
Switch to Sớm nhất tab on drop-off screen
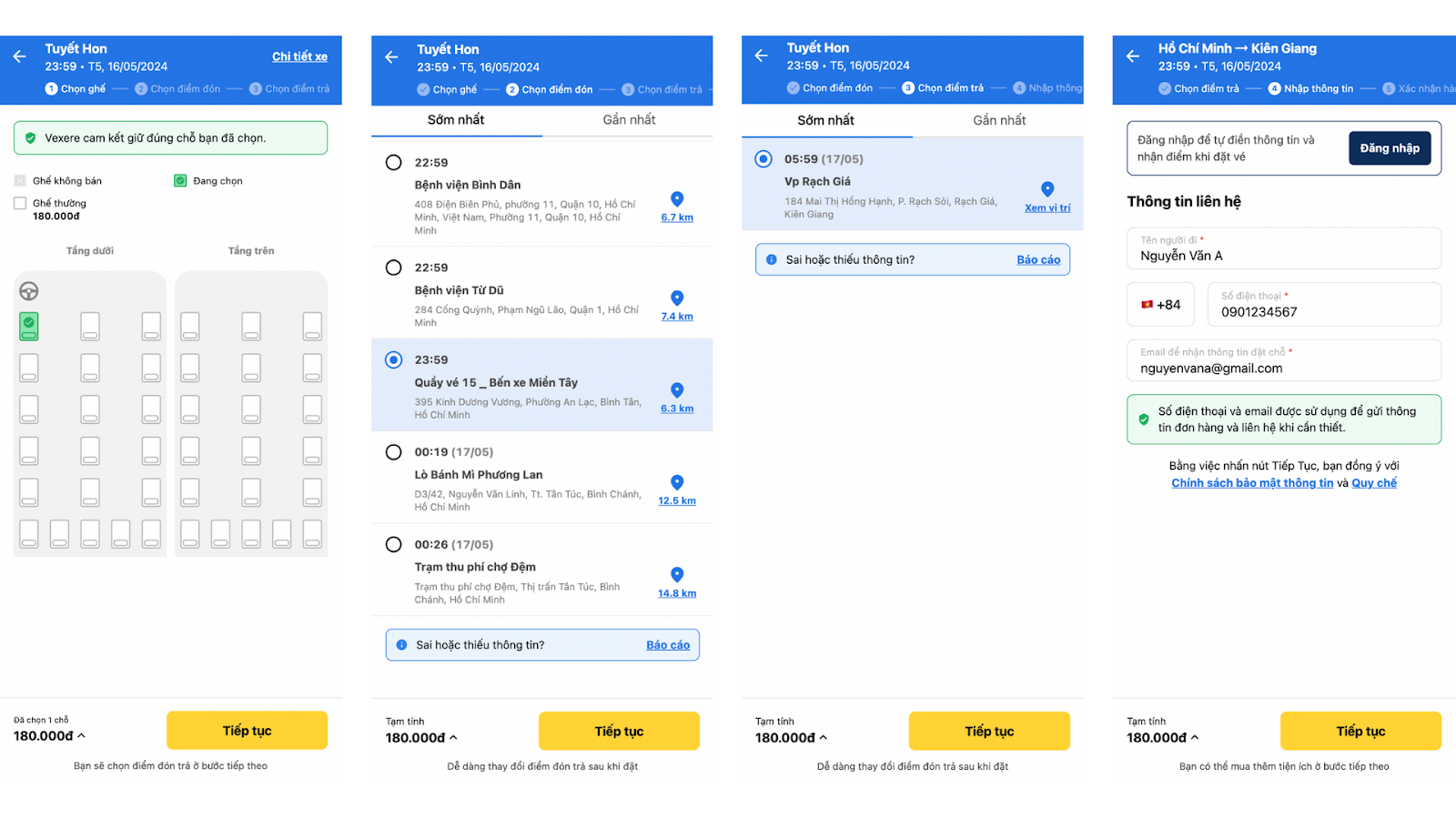[x=825, y=120]
